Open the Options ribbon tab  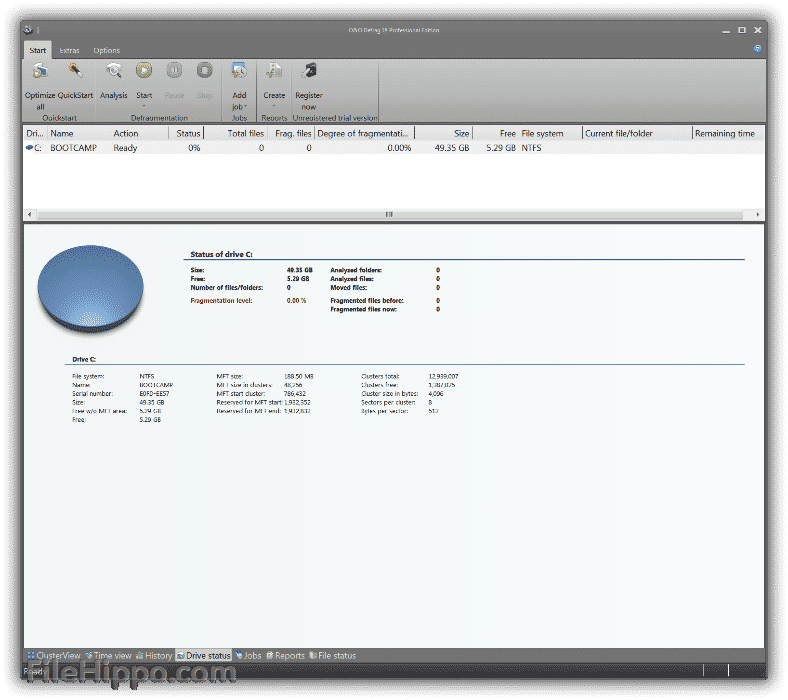106,50
